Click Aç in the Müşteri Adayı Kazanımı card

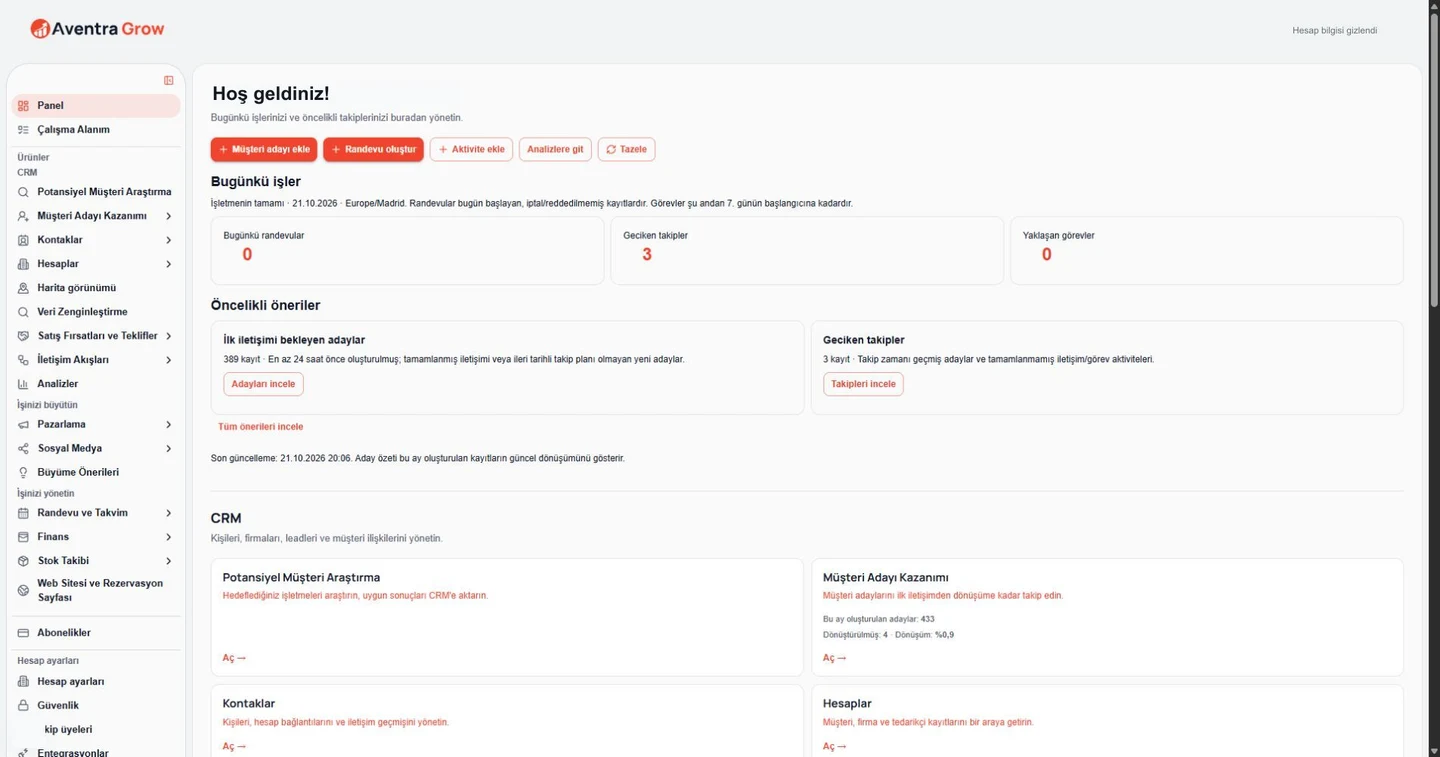coord(834,658)
